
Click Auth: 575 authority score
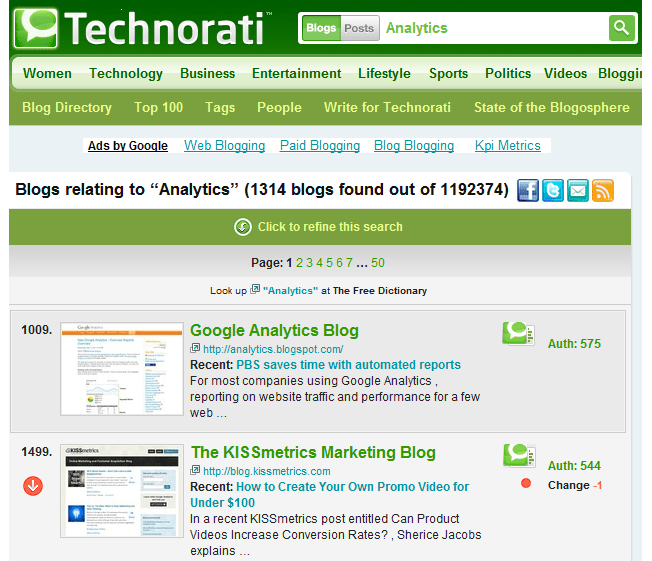(x=574, y=344)
